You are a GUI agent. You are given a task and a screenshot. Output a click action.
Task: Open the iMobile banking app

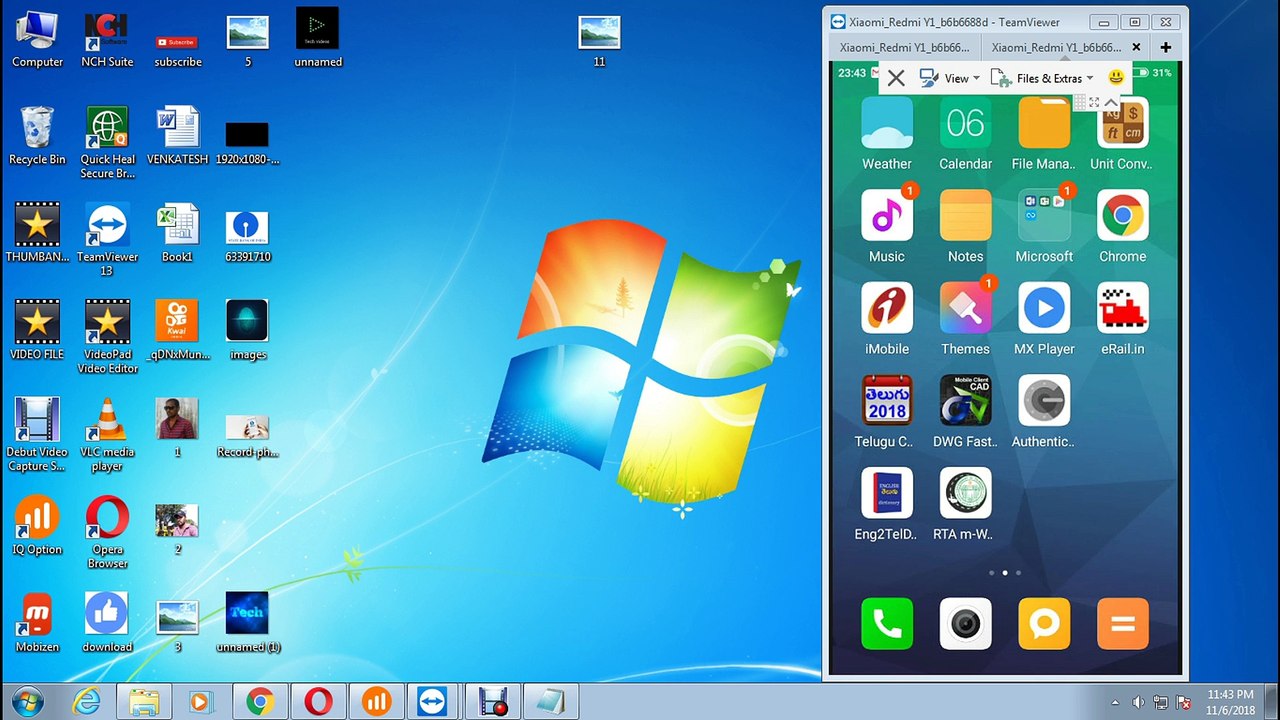click(x=886, y=308)
